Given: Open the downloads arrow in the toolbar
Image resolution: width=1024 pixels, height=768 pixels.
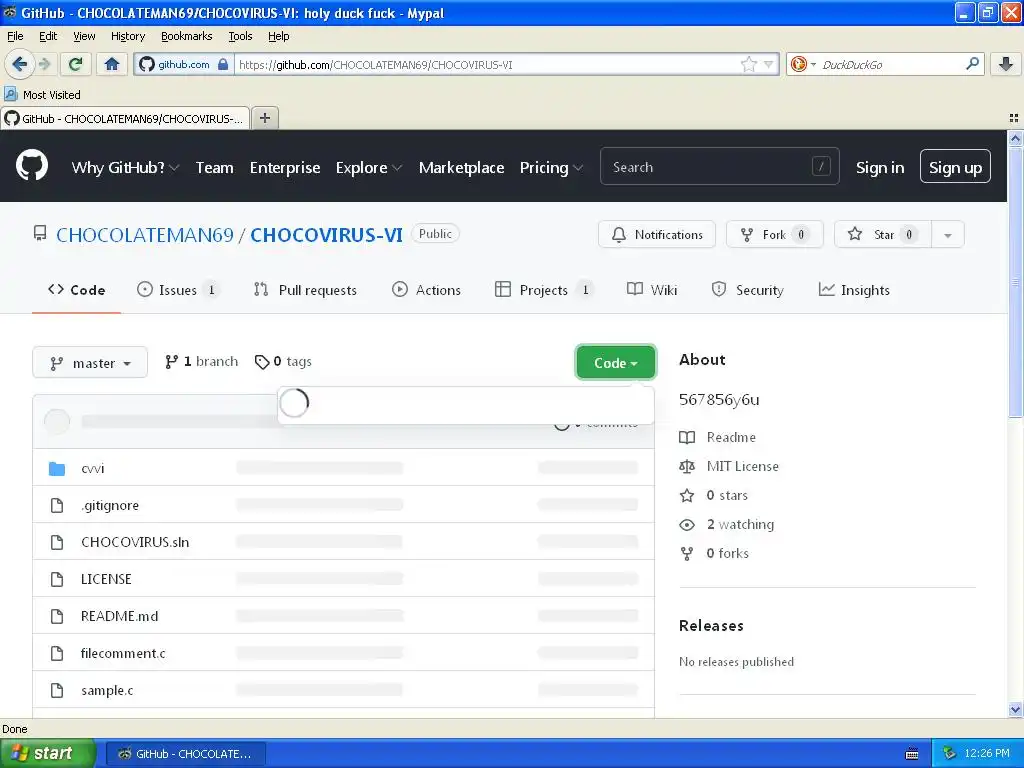Looking at the screenshot, I should tap(1006, 64).
